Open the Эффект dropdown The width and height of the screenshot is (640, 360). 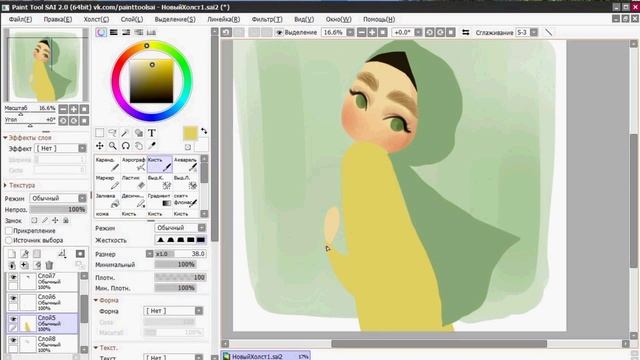click(60, 148)
